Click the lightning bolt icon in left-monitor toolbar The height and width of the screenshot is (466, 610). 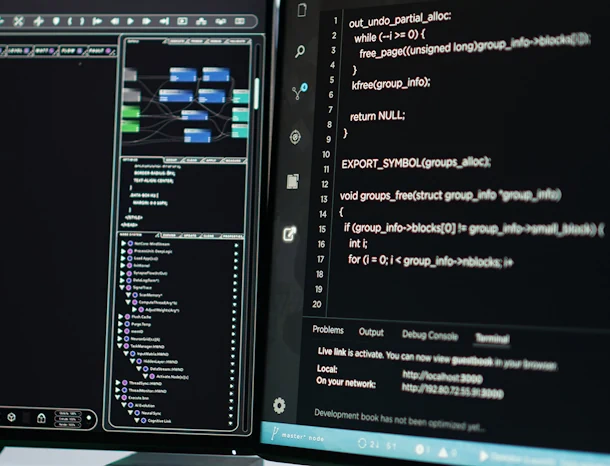point(39,21)
